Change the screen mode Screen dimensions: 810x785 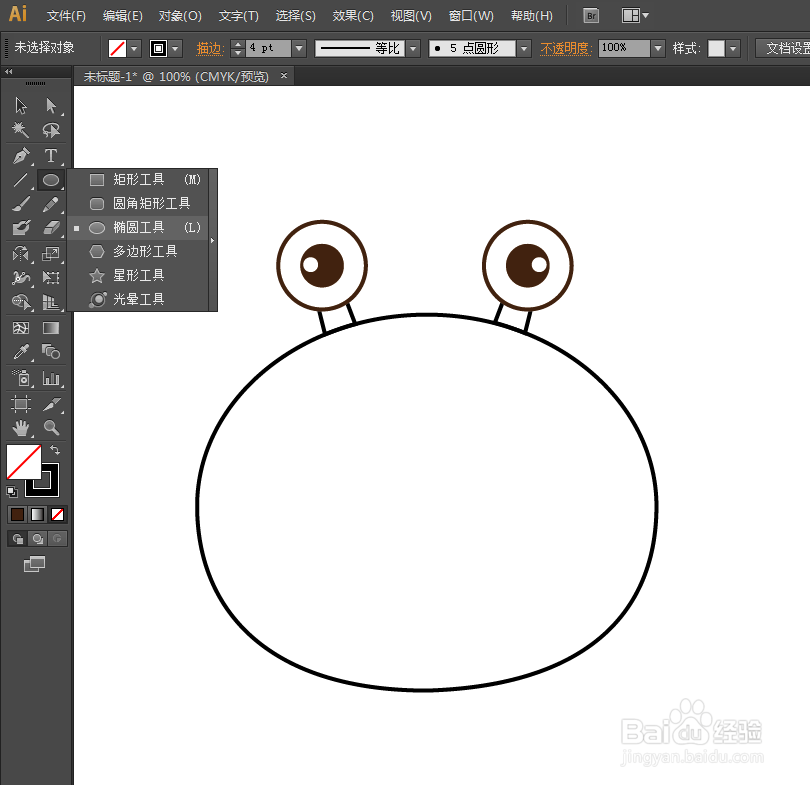click(34, 564)
